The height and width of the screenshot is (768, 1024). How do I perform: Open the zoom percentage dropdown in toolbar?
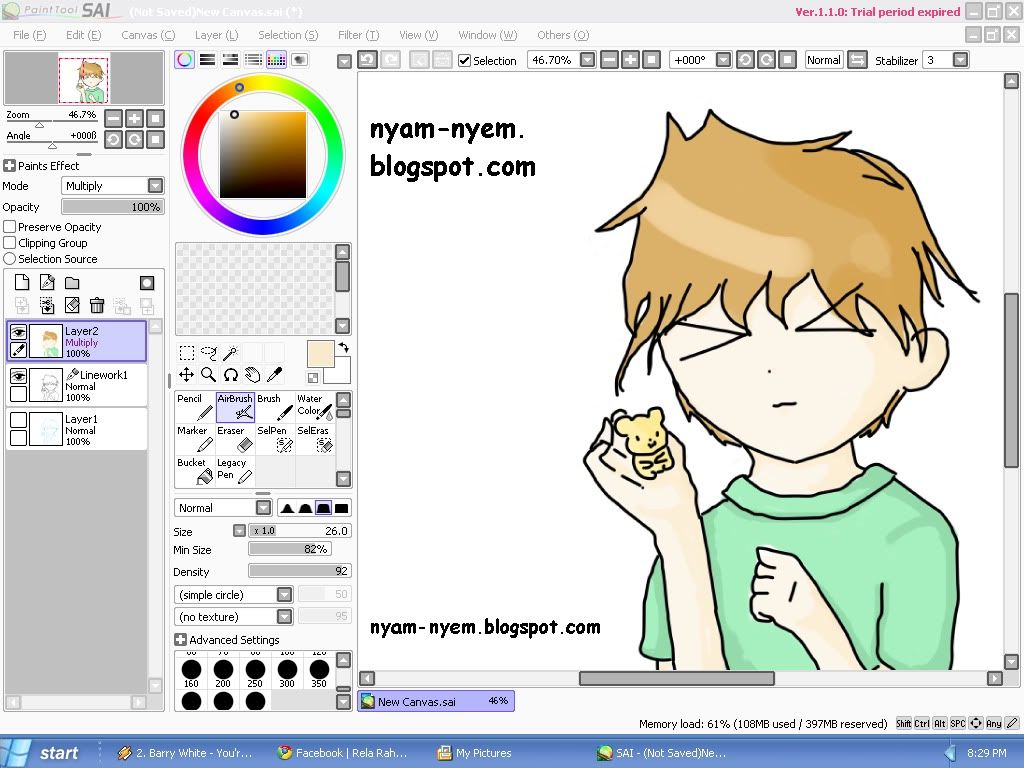click(x=588, y=60)
